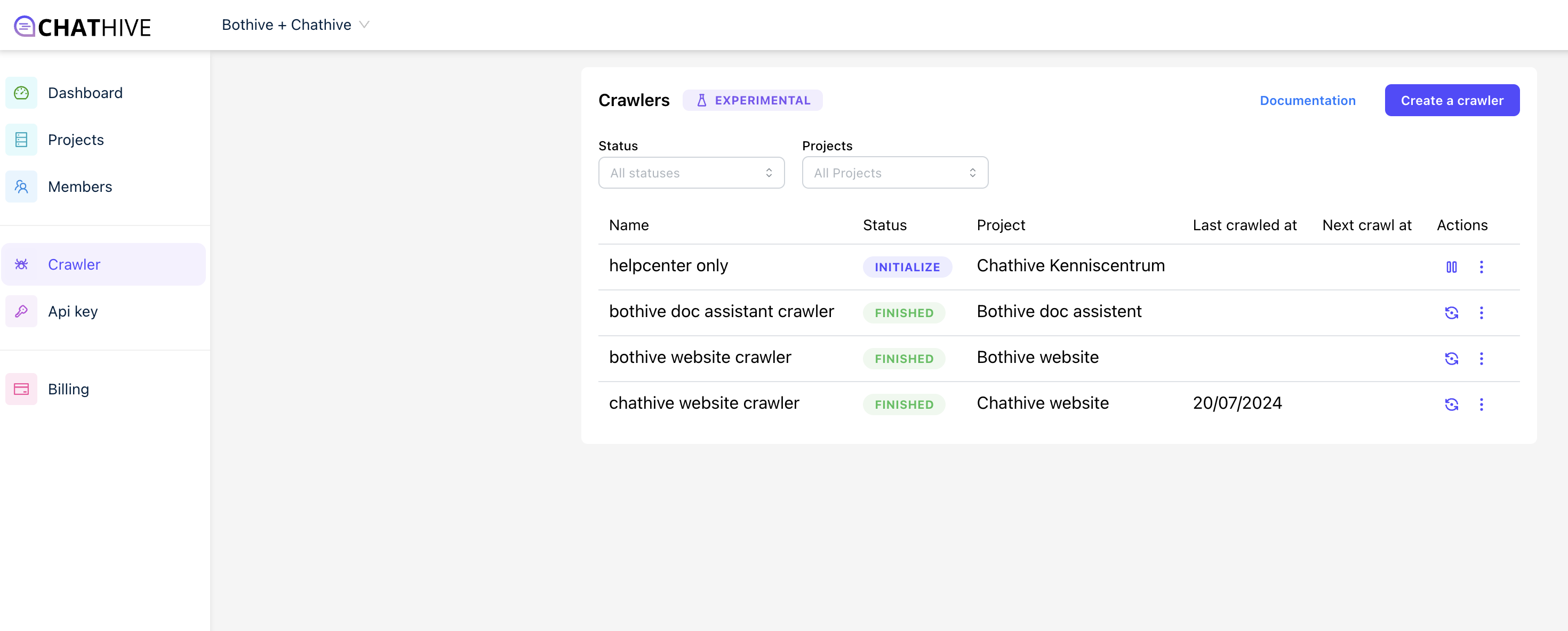Viewport: 1568px width, 631px height.
Task: Click the EXPERIMENTAL badge
Action: click(x=753, y=100)
